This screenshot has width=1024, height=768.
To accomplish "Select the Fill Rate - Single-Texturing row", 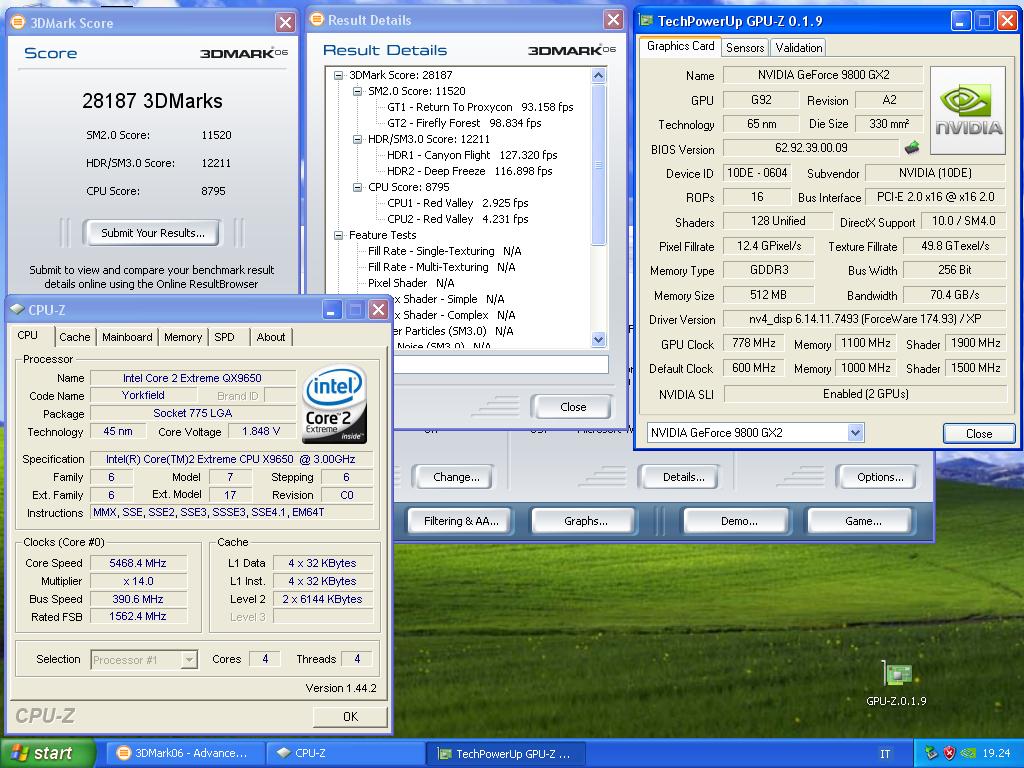I will pos(444,251).
